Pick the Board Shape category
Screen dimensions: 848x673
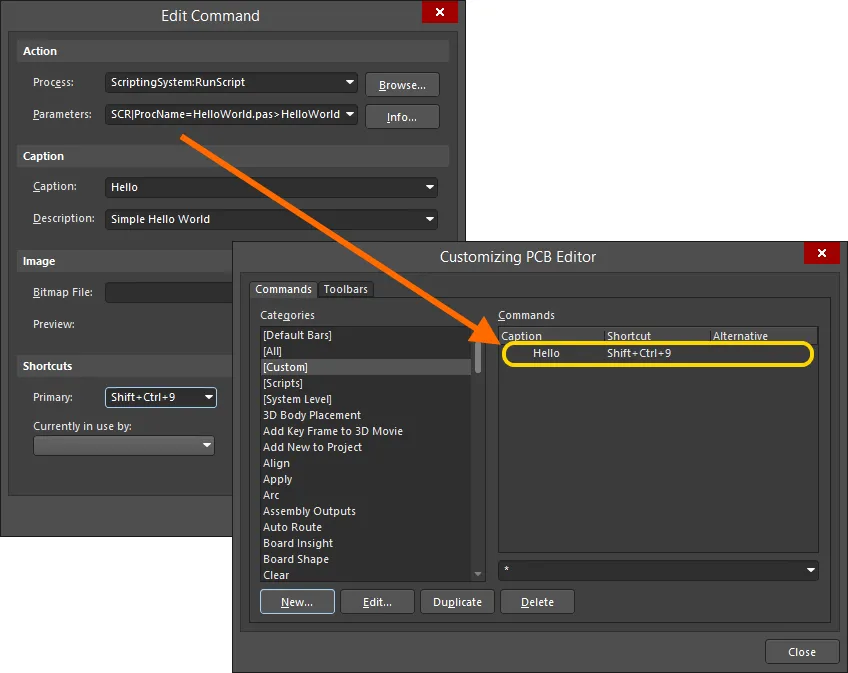pos(366,559)
